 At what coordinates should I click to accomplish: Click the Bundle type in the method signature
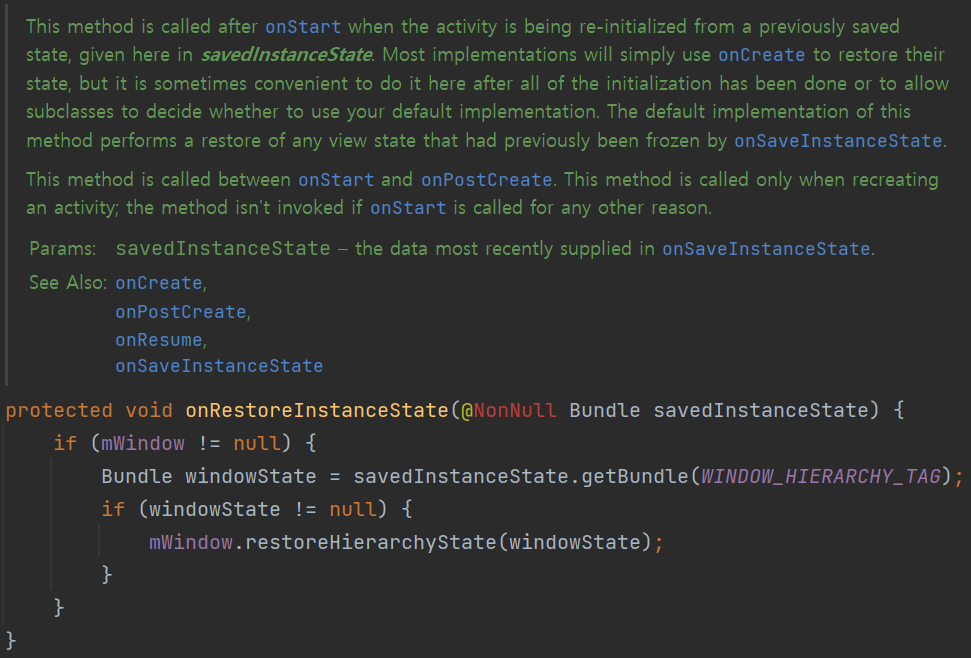(x=604, y=410)
